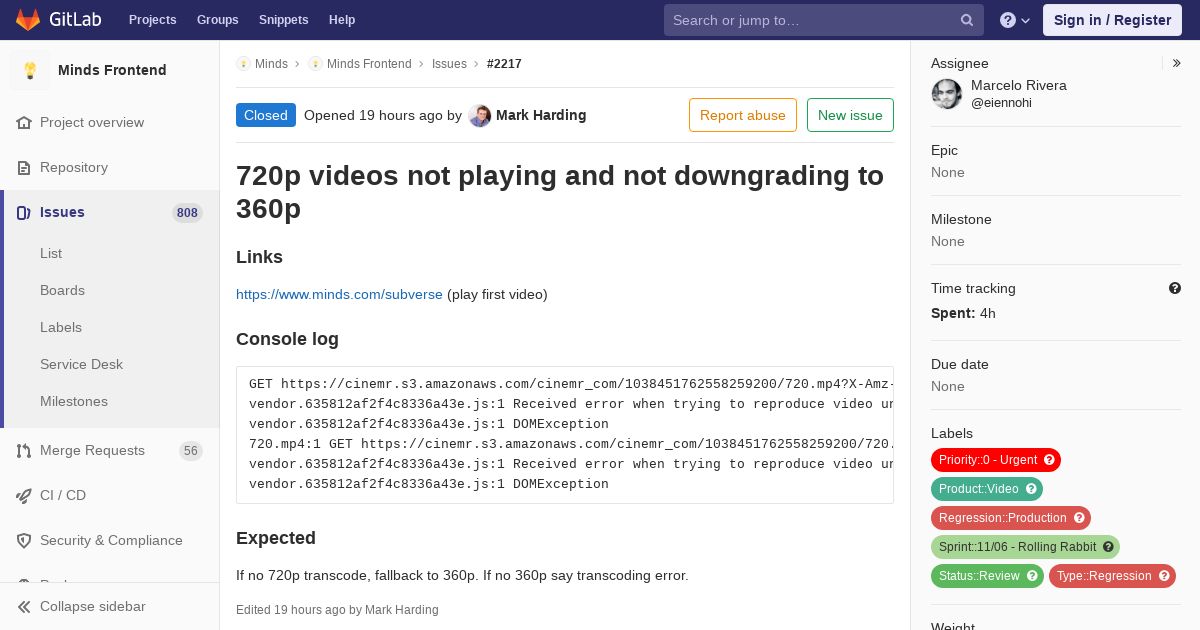Click help icon on Sprint Rolling Rabbit label
The image size is (1200, 630).
(1109, 547)
